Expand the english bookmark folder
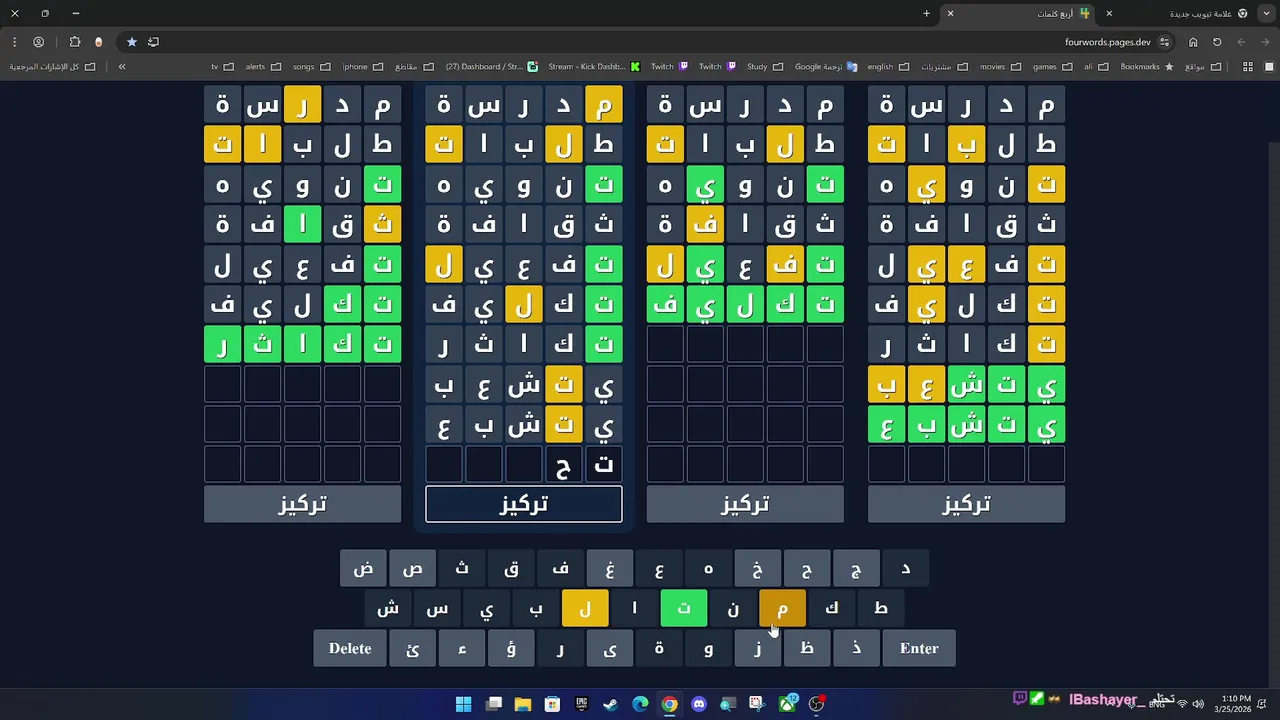The height and width of the screenshot is (720, 1280). click(888, 67)
